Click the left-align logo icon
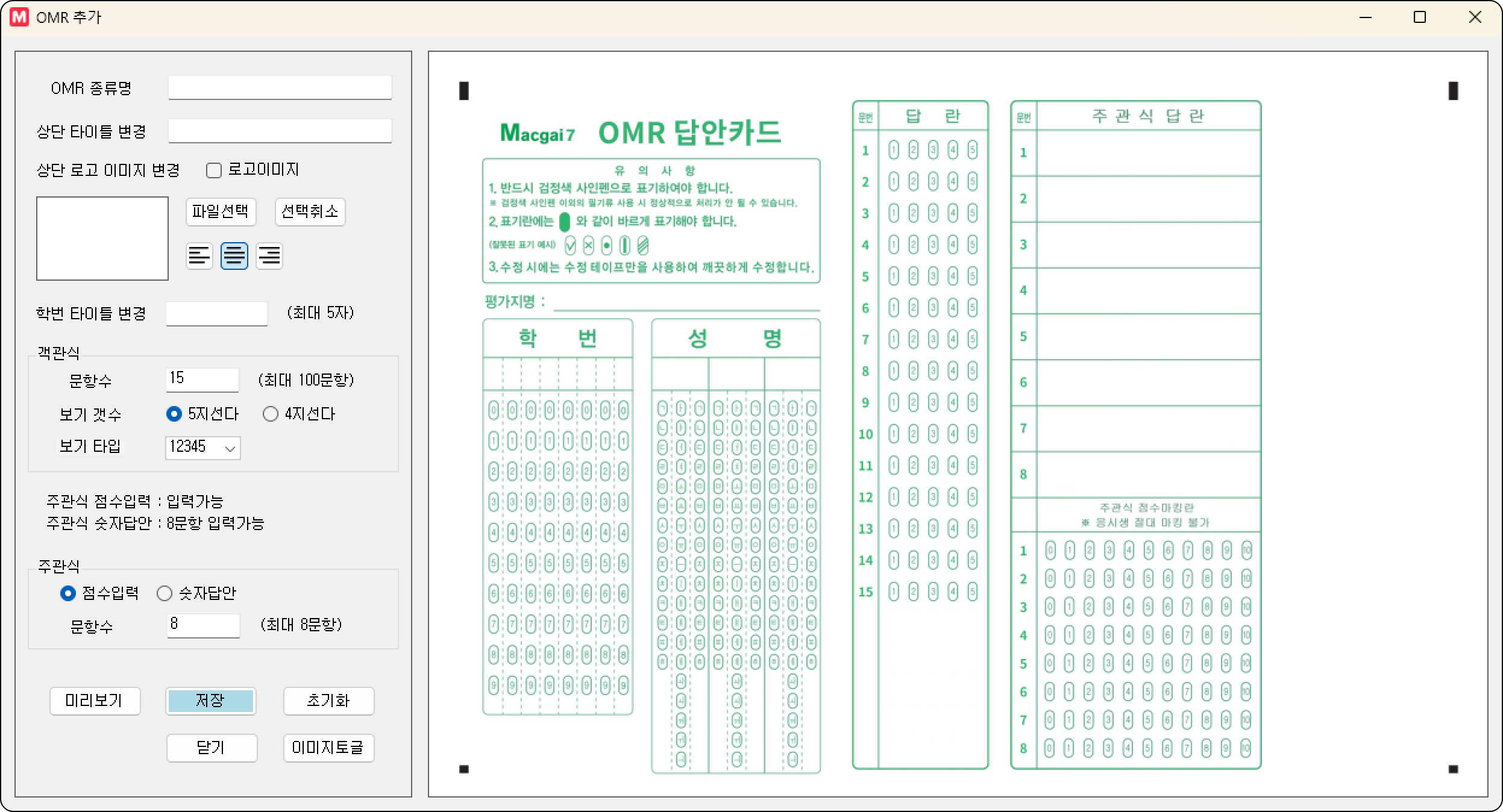The height and width of the screenshot is (812, 1503). click(199, 256)
